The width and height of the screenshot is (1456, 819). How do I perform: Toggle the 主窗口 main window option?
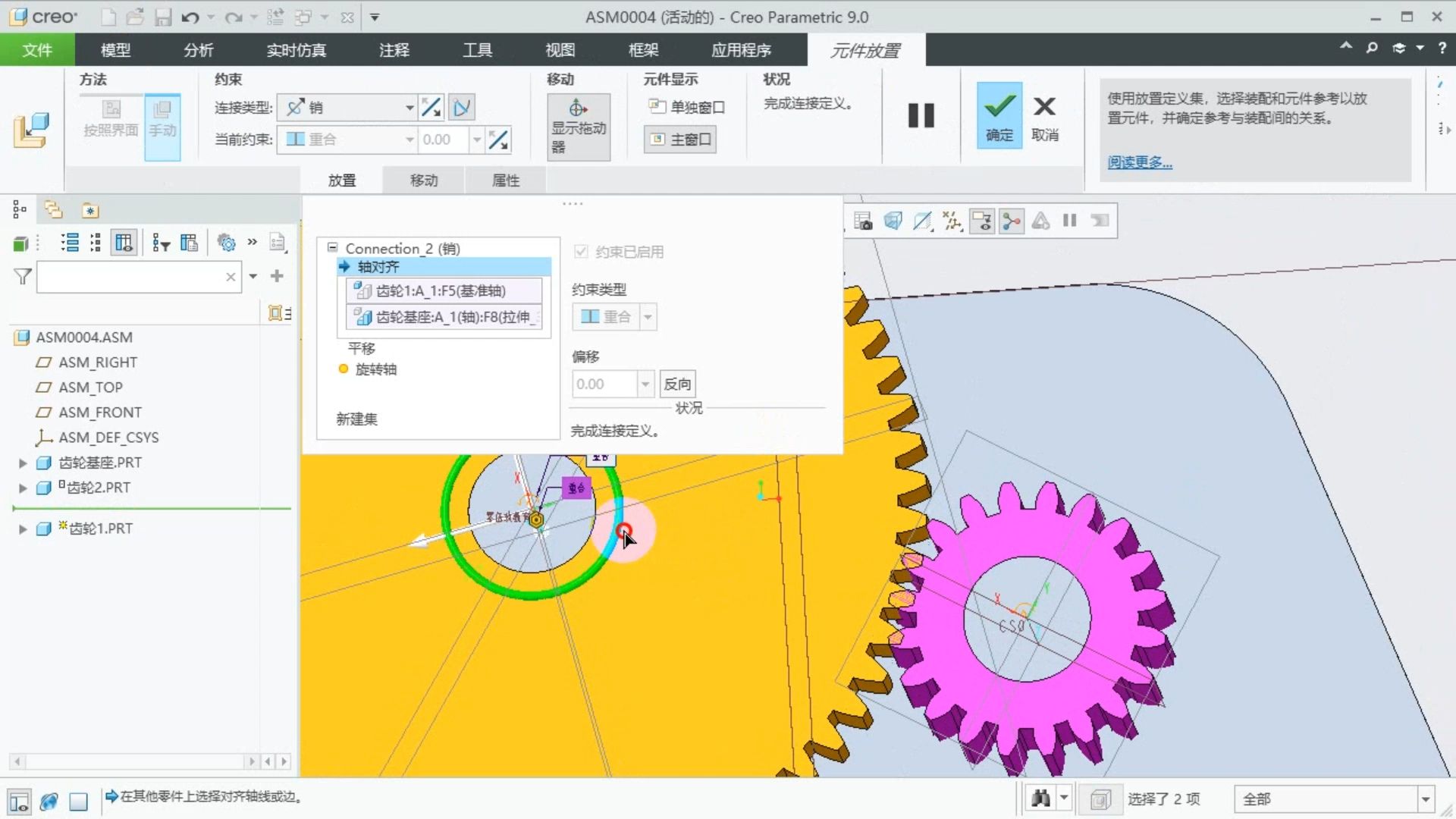680,140
